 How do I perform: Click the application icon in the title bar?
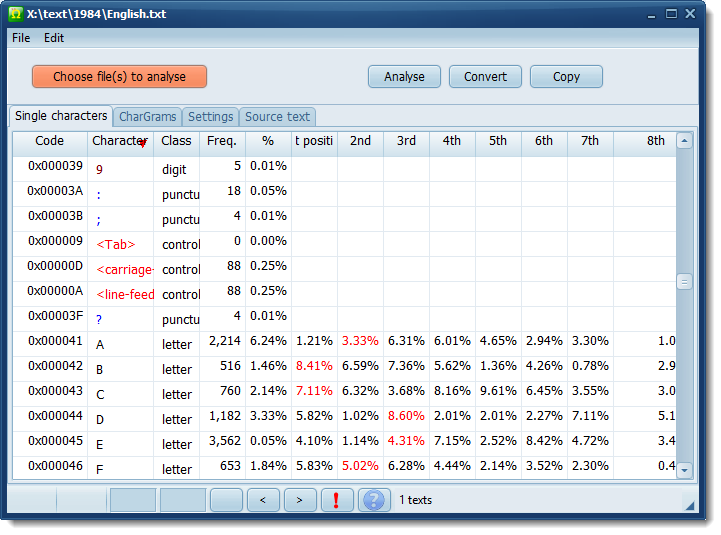15,14
